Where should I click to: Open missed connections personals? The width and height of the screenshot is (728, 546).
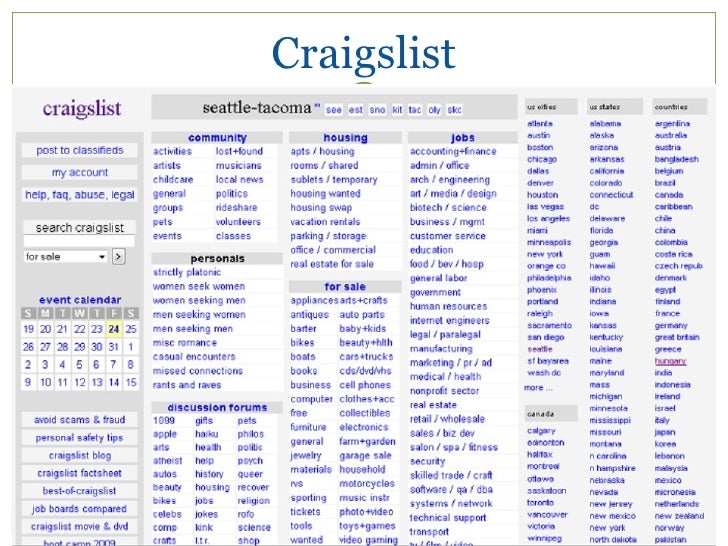point(198,371)
